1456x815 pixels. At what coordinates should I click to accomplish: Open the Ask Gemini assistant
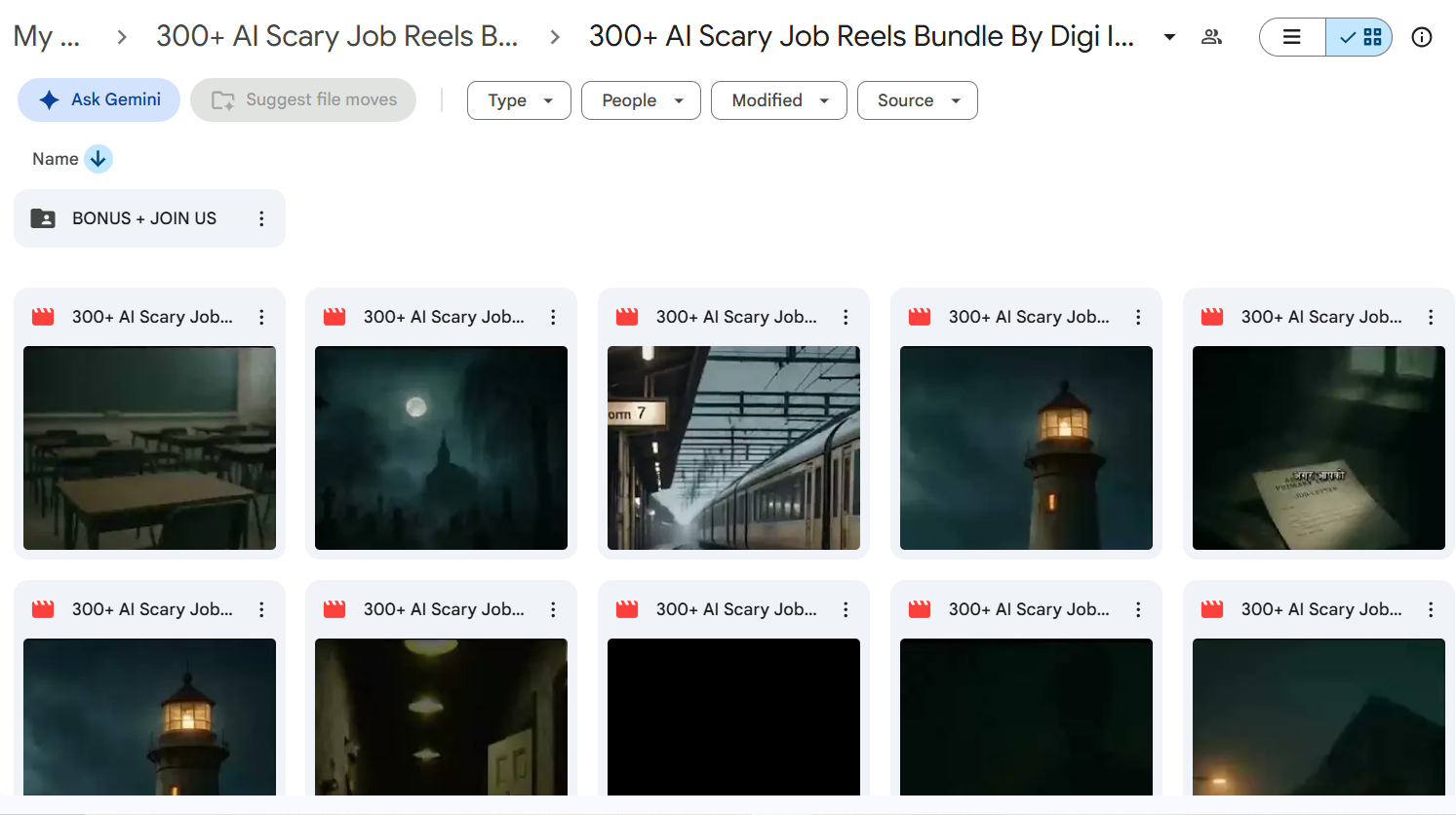pos(98,99)
